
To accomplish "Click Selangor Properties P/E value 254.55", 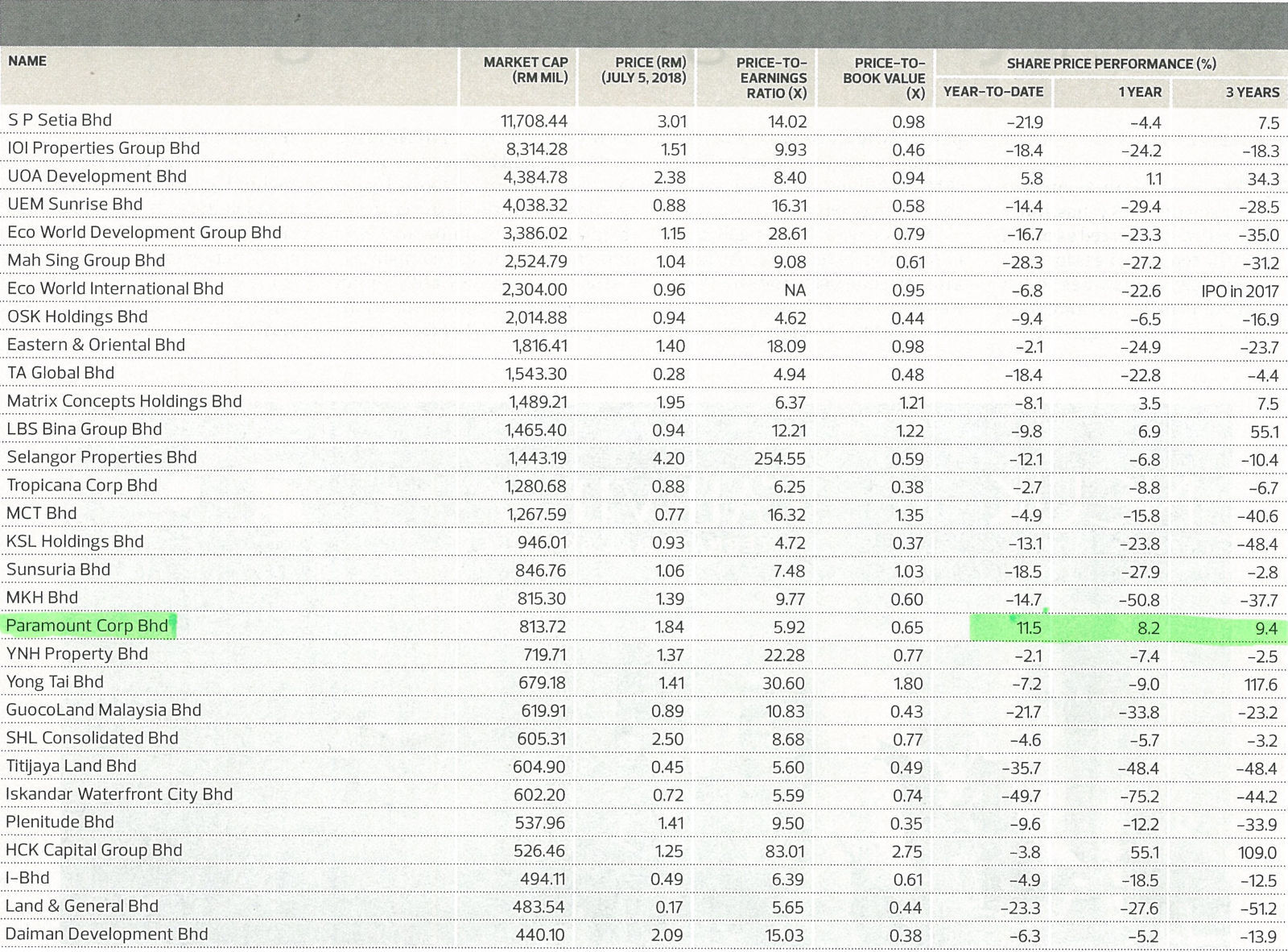I will (780, 459).
